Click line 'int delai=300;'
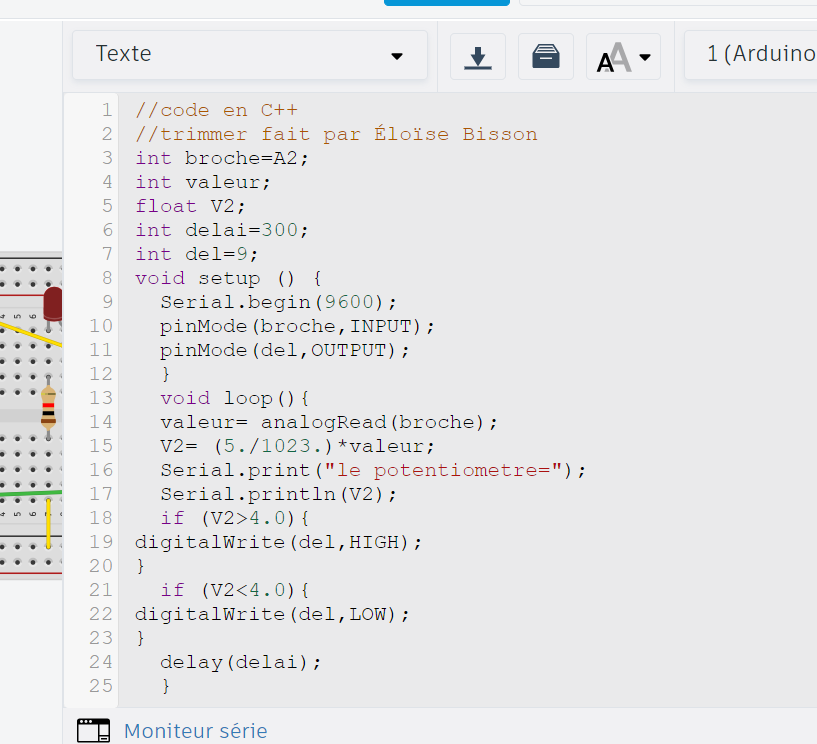 pyautogui.click(x=222, y=230)
